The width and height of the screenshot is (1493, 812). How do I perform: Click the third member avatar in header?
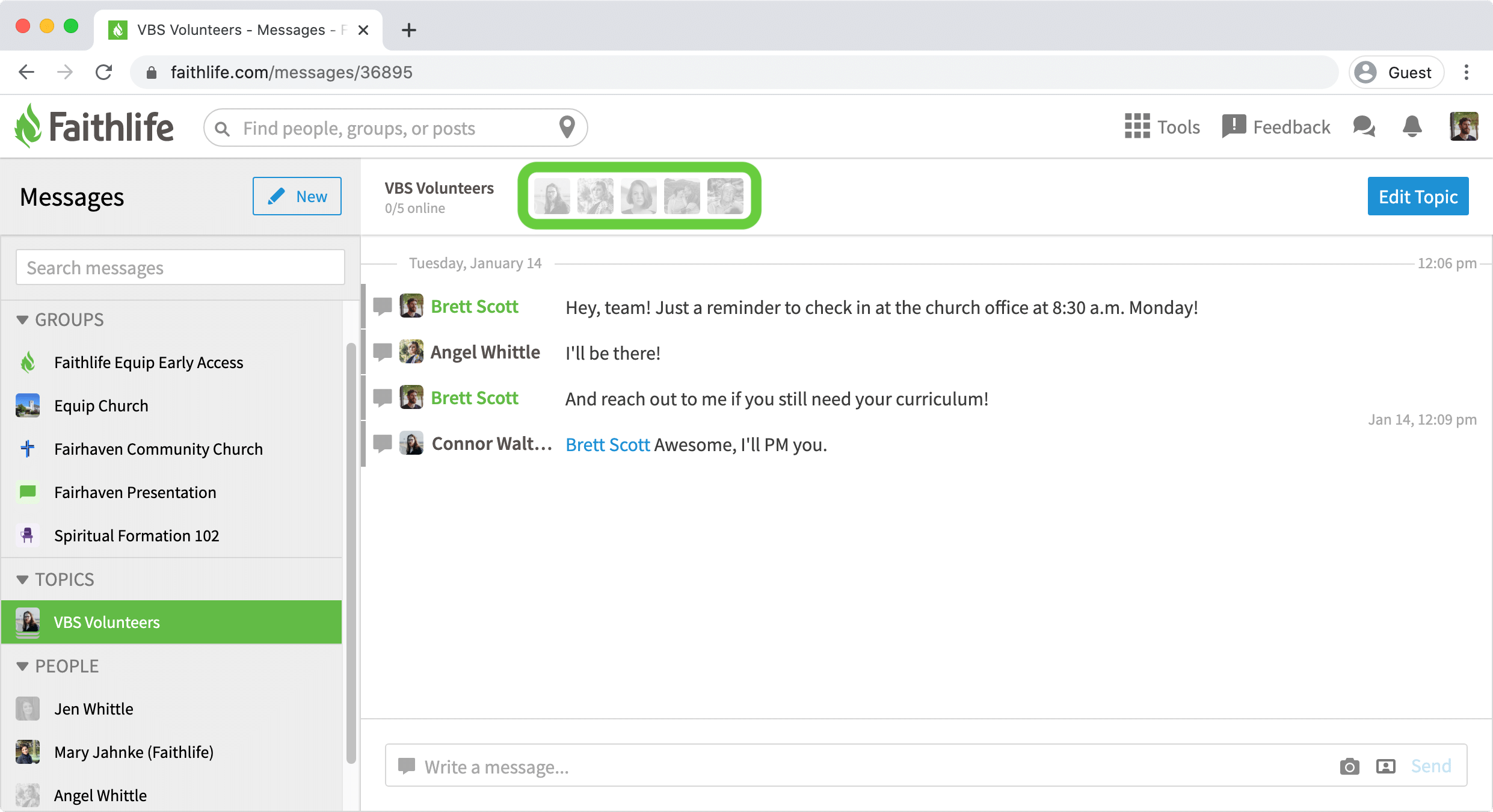click(x=639, y=196)
